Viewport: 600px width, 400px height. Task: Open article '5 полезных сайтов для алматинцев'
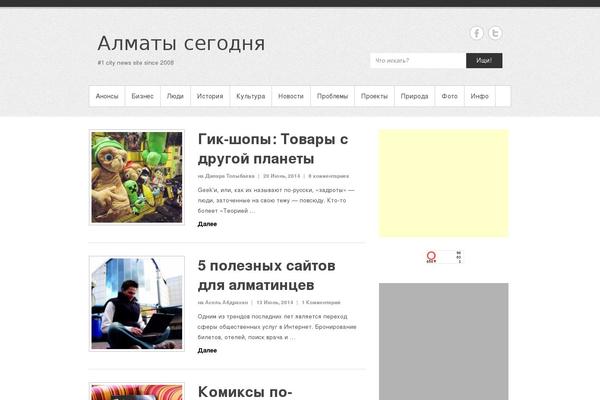pos(266,275)
